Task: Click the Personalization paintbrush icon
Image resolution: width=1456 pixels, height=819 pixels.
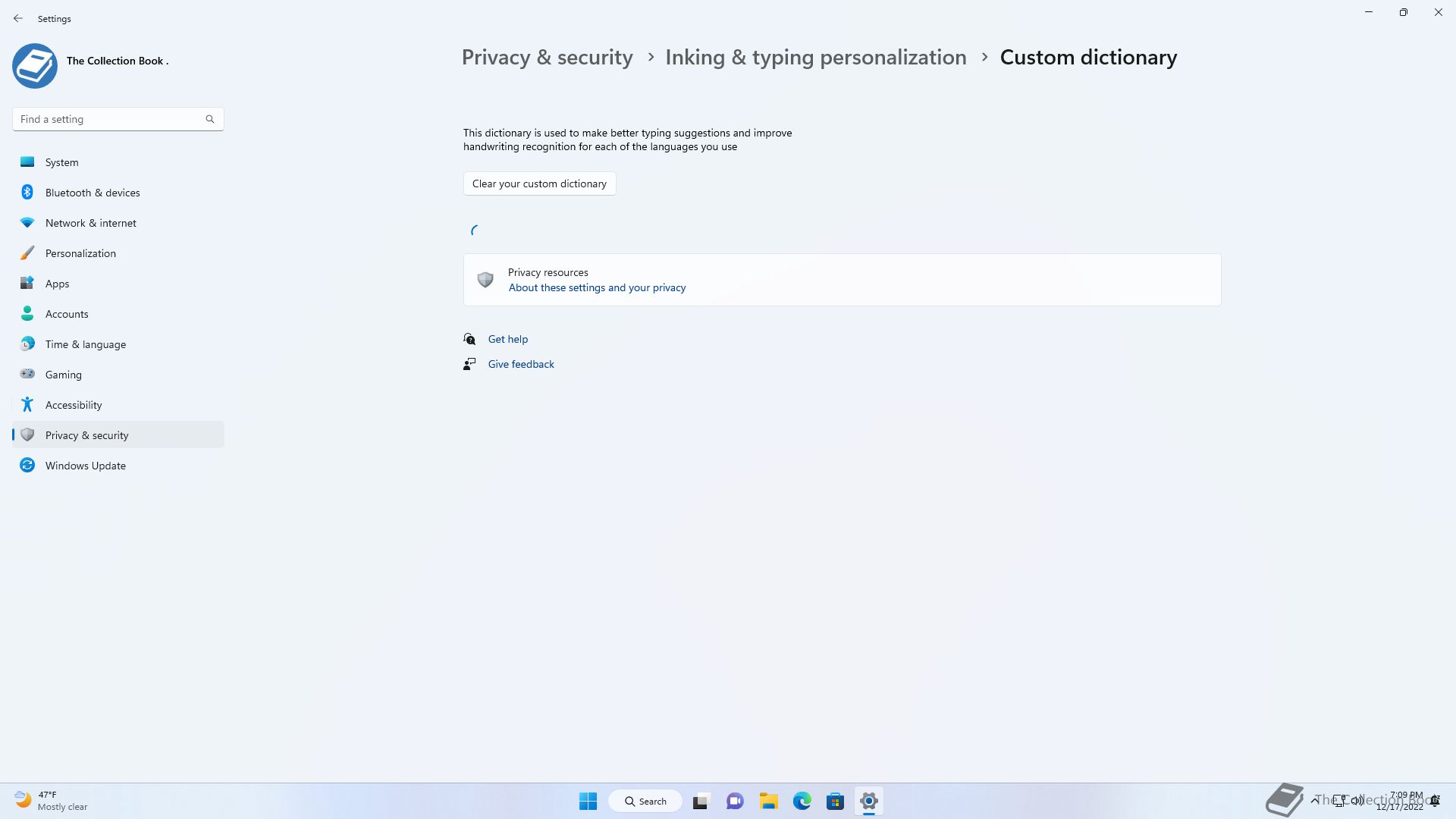Action: [27, 253]
